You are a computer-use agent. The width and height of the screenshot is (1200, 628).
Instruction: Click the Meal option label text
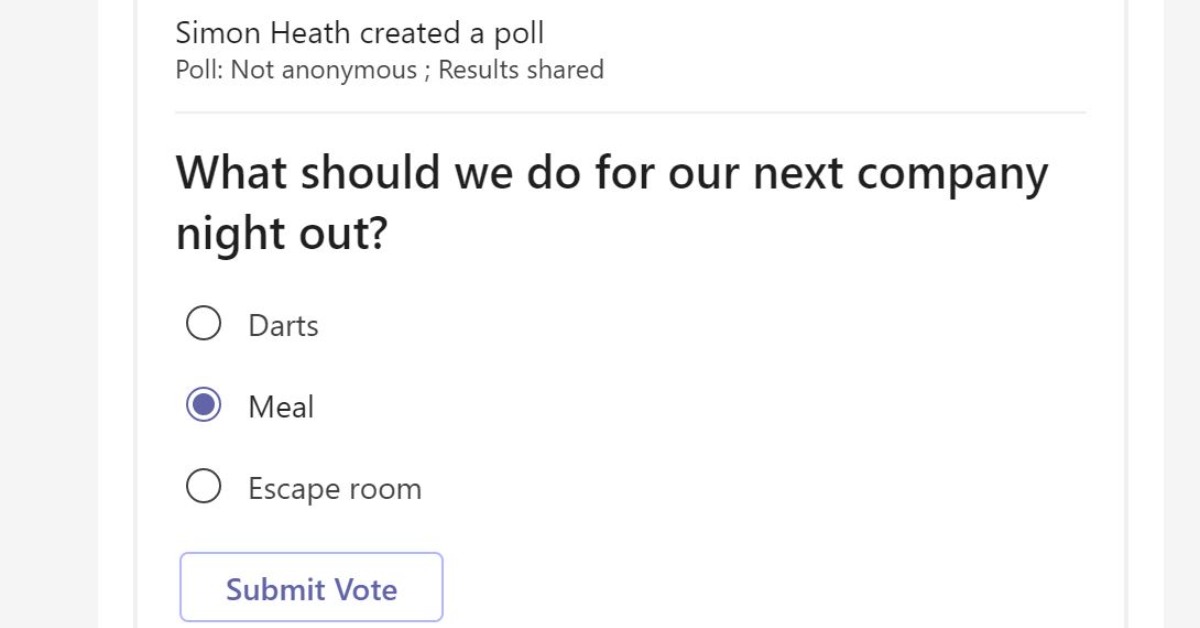[281, 406]
